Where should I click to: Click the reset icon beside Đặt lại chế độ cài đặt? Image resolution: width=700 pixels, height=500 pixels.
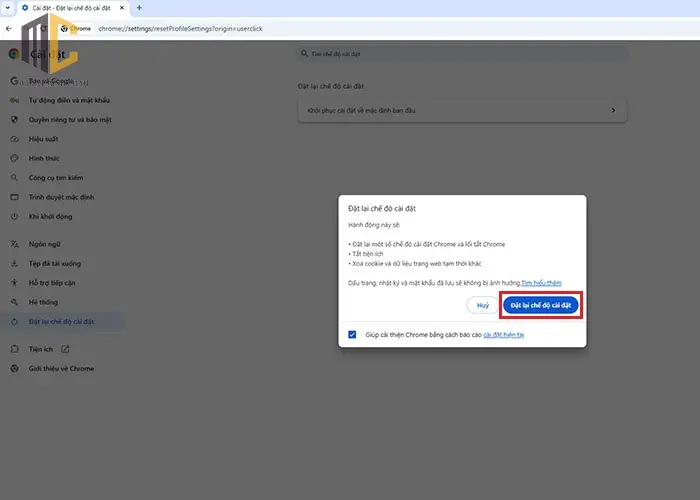[x=14, y=321]
